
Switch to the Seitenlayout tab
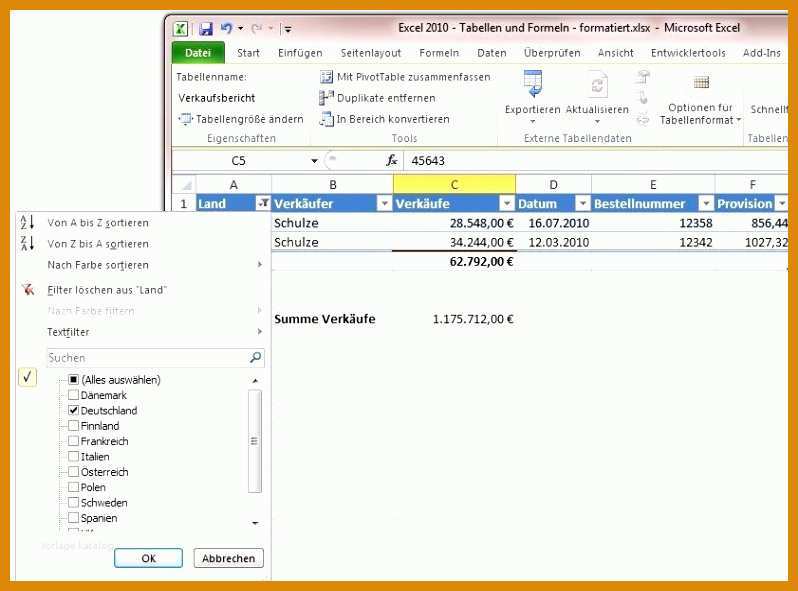pos(370,53)
